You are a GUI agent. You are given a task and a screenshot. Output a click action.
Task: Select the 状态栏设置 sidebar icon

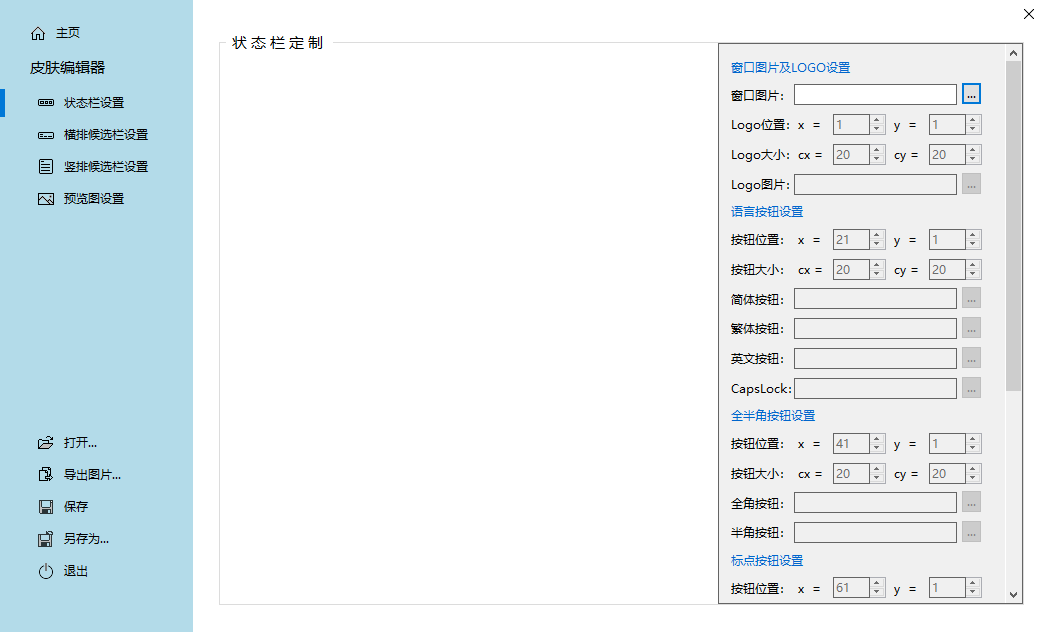pyautogui.click(x=46, y=102)
